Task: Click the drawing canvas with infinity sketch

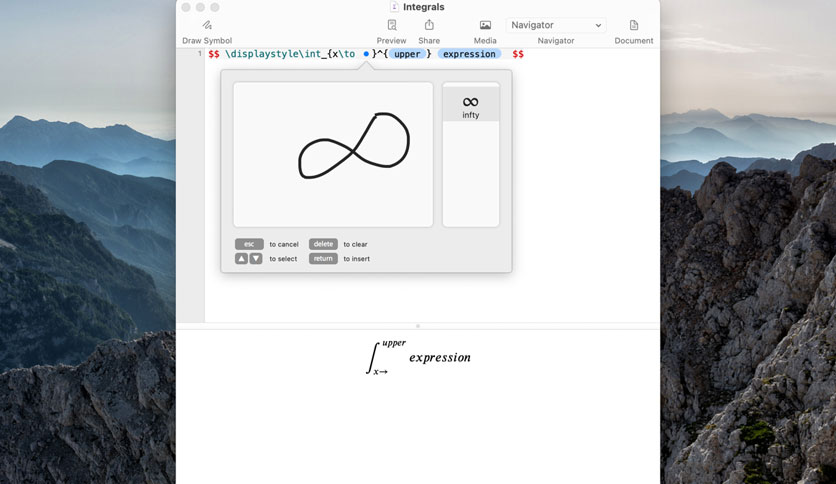Action: (x=333, y=155)
